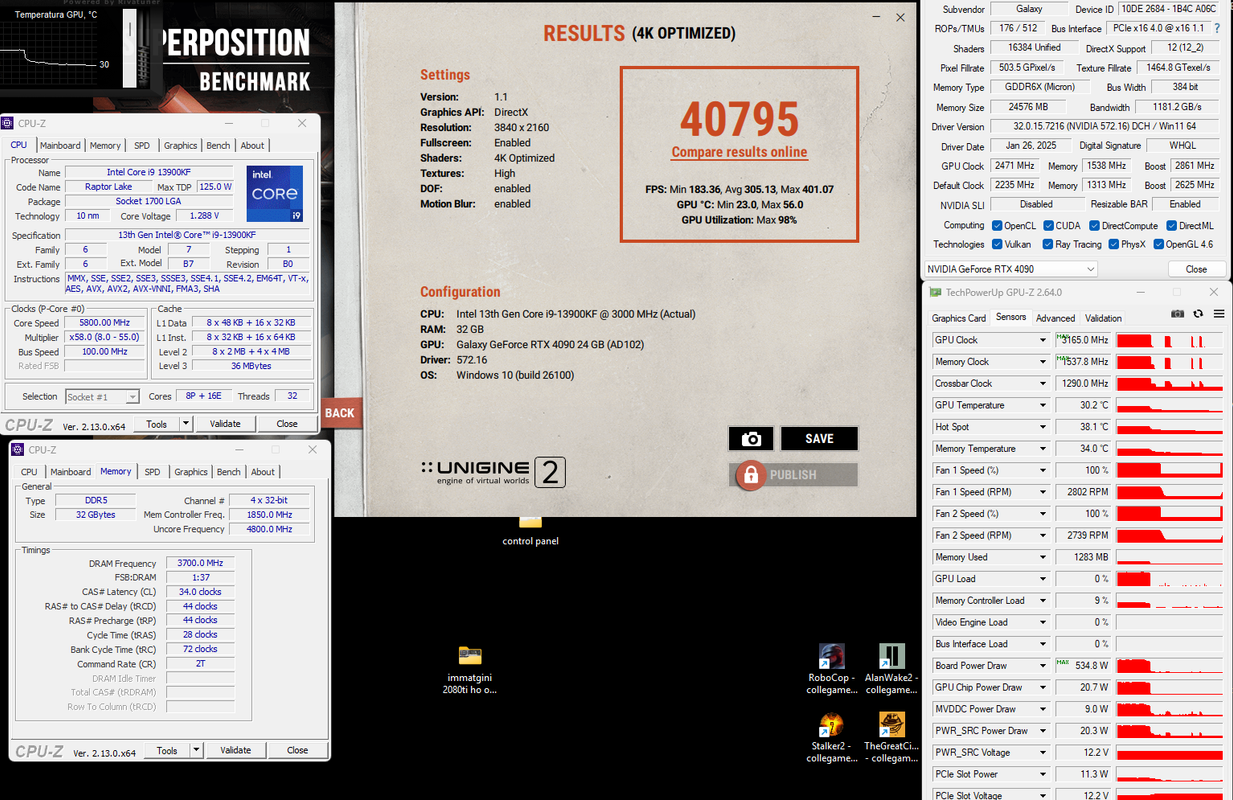Click GPU-Z refresh icon
Screen dimensions: 1233x800
(1198, 315)
